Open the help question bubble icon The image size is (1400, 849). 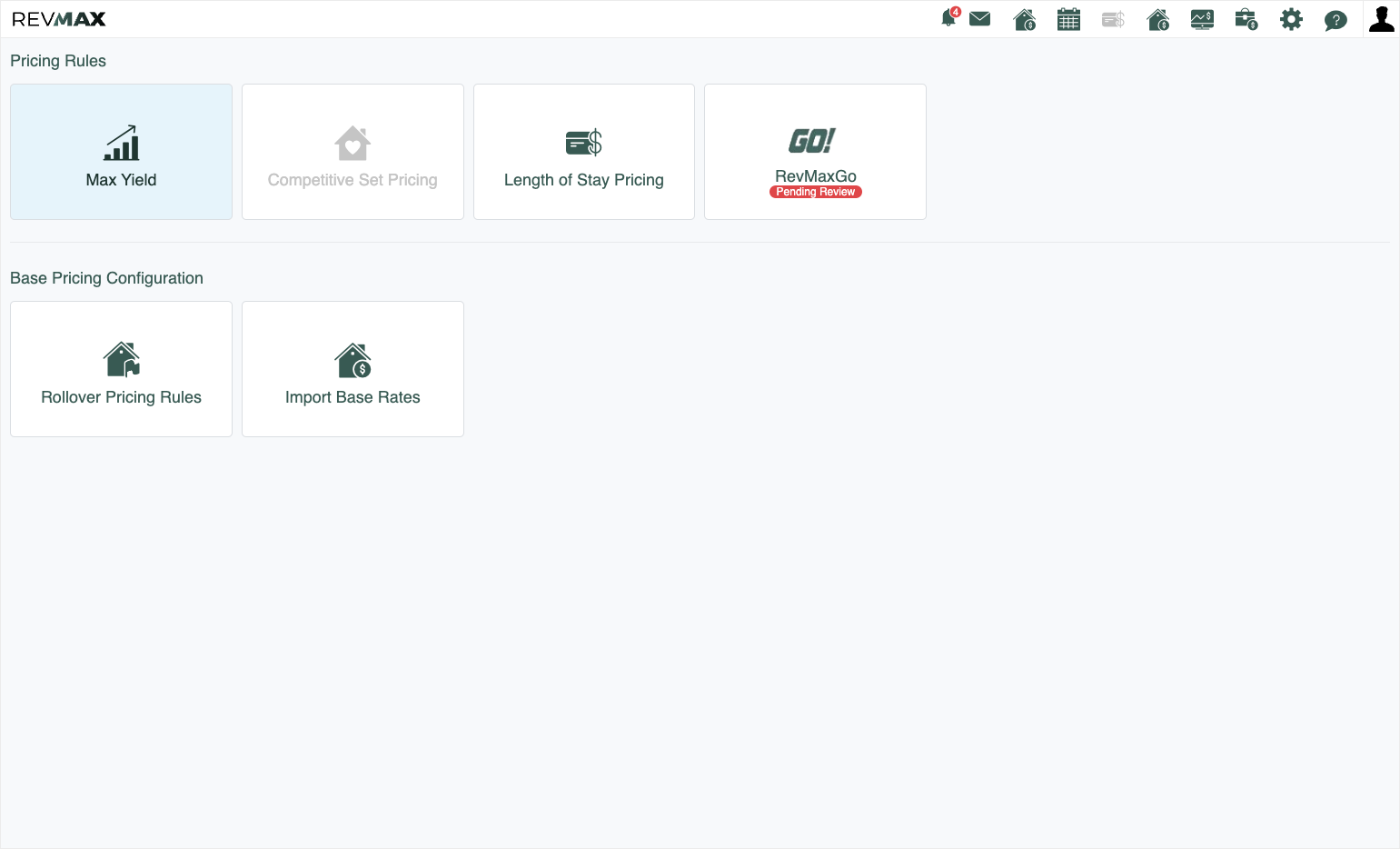(1335, 20)
